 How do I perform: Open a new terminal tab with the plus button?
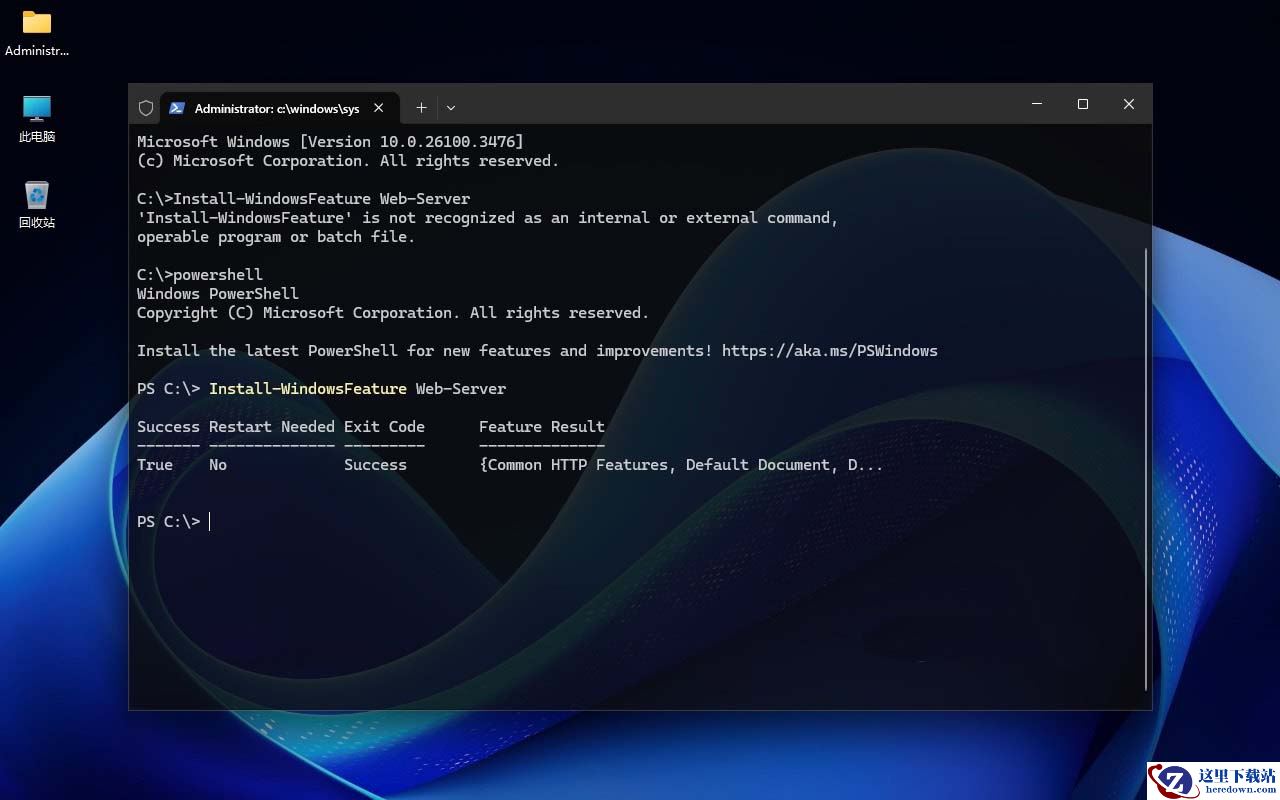[421, 108]
